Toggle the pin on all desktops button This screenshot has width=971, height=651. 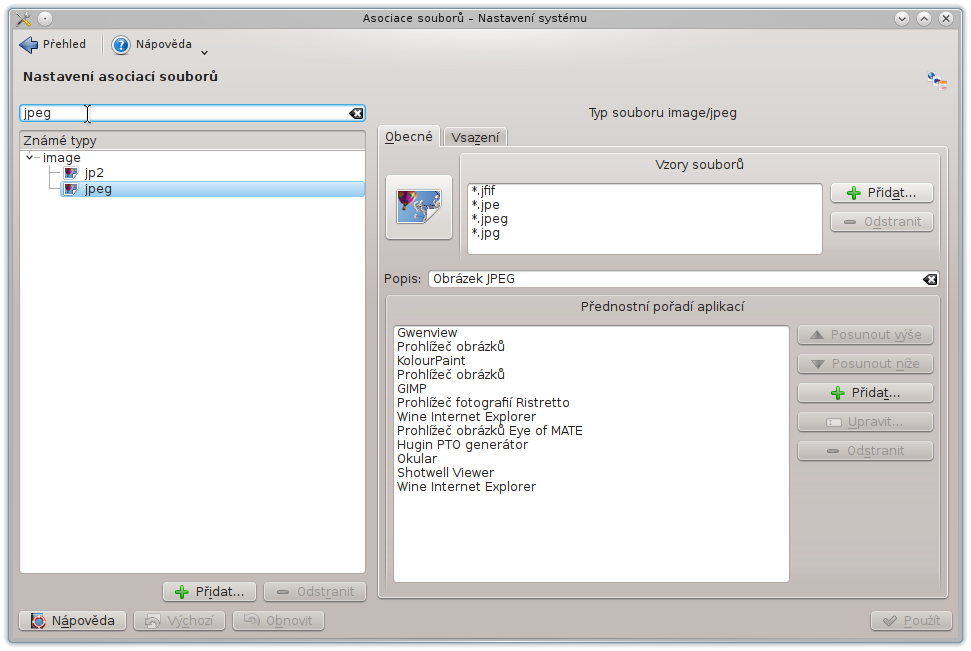click(45, 19)
